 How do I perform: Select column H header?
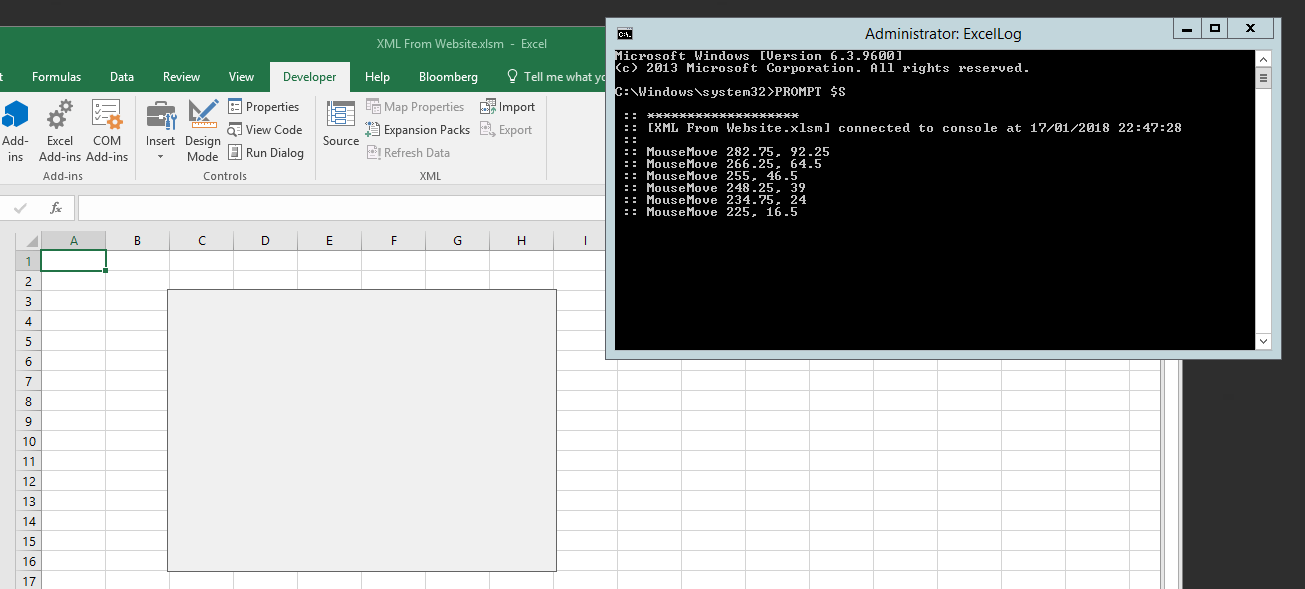click(521, 241)
